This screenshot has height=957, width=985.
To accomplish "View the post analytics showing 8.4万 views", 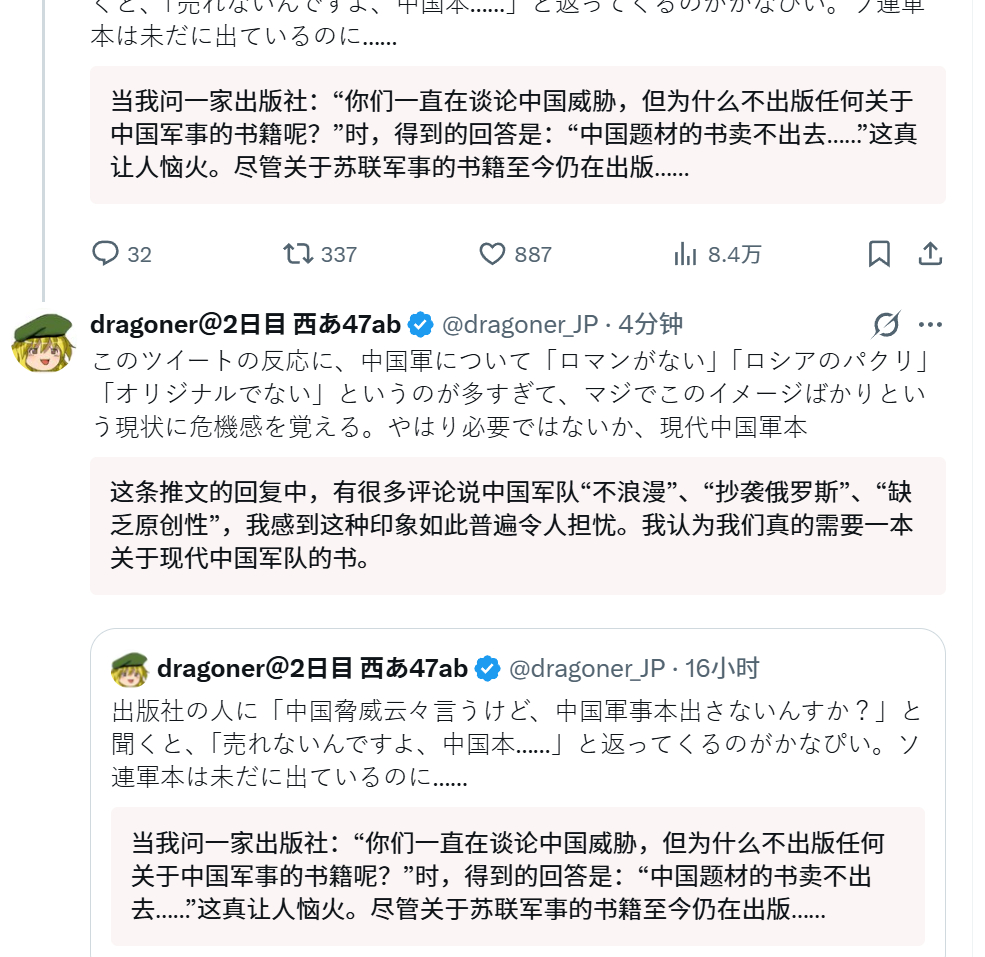I will 686,254.
